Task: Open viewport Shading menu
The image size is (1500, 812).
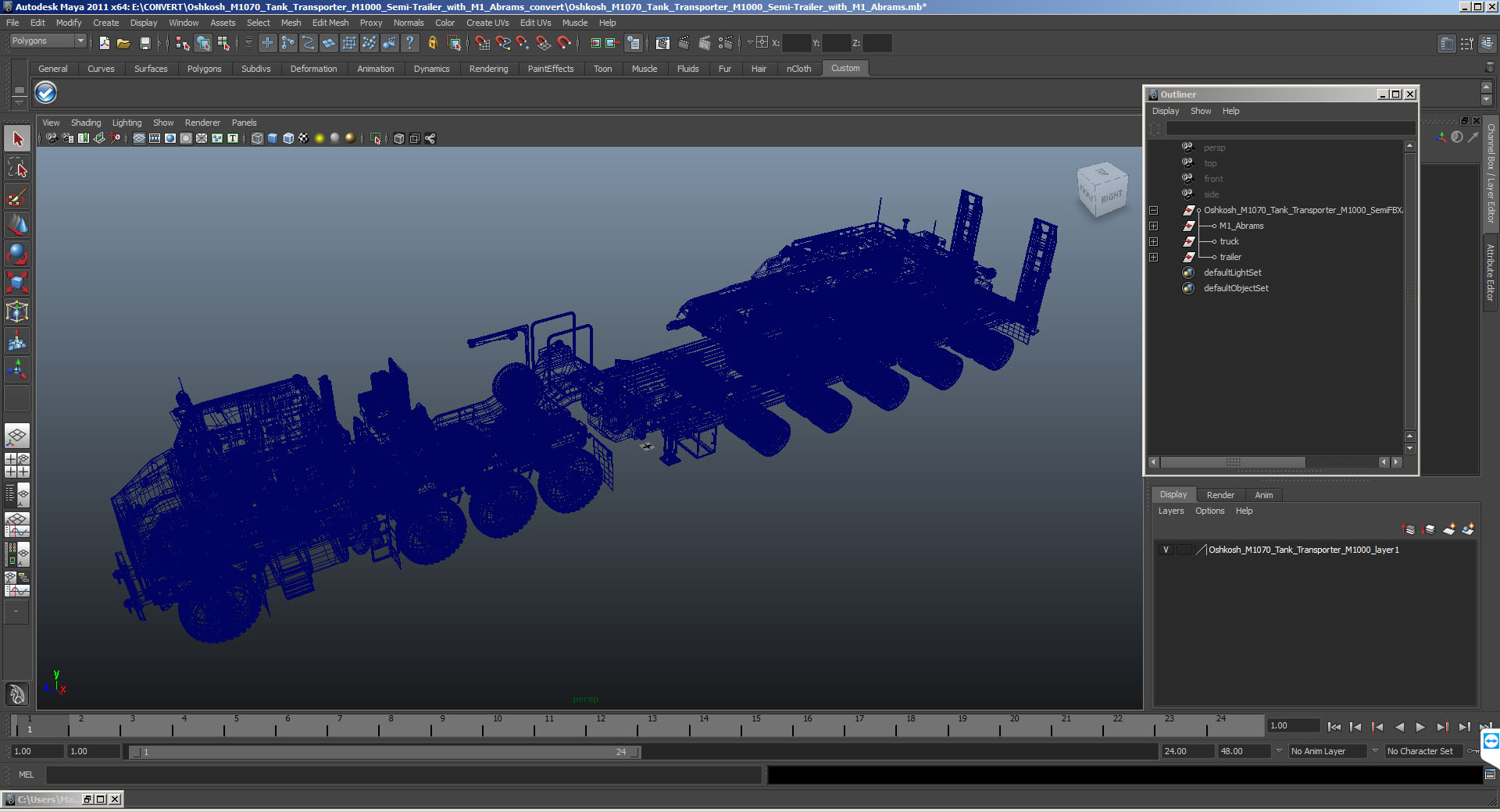Action: click(85, 123)
